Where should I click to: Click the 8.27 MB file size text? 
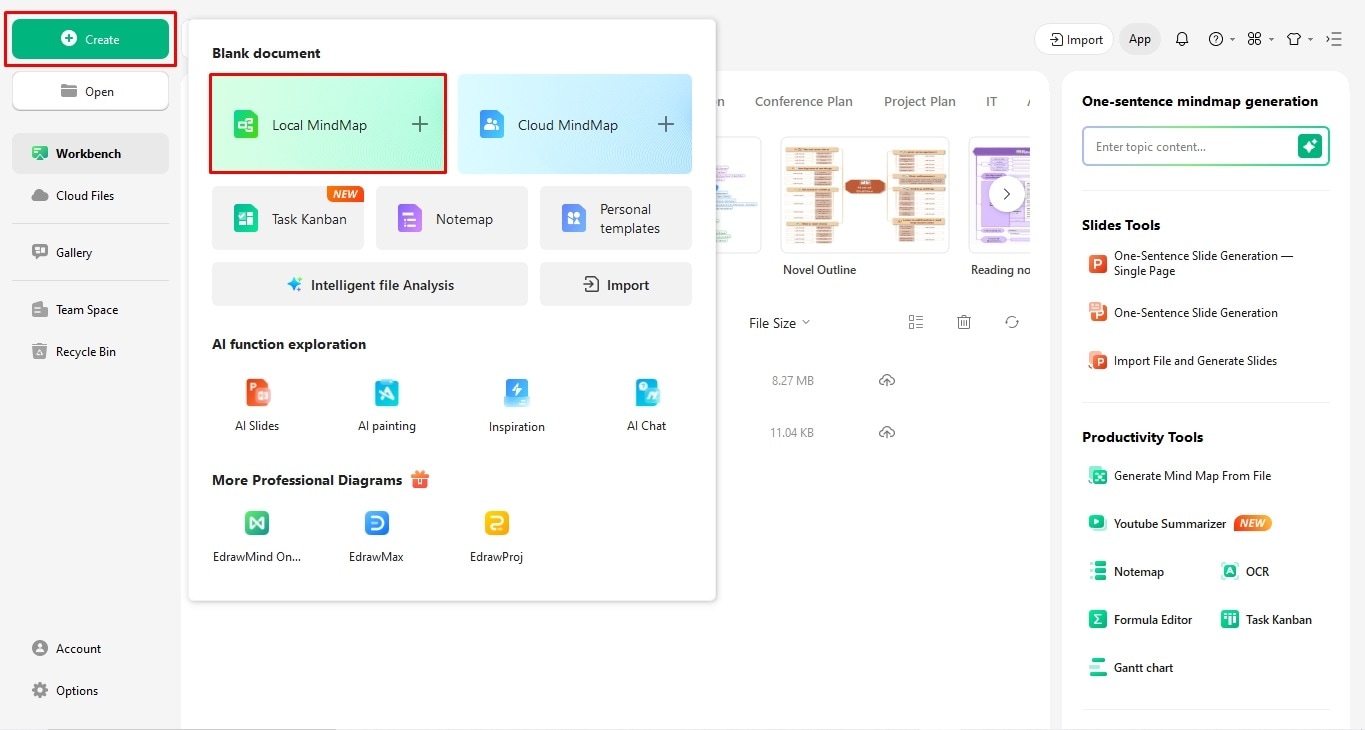click(793, 380)
